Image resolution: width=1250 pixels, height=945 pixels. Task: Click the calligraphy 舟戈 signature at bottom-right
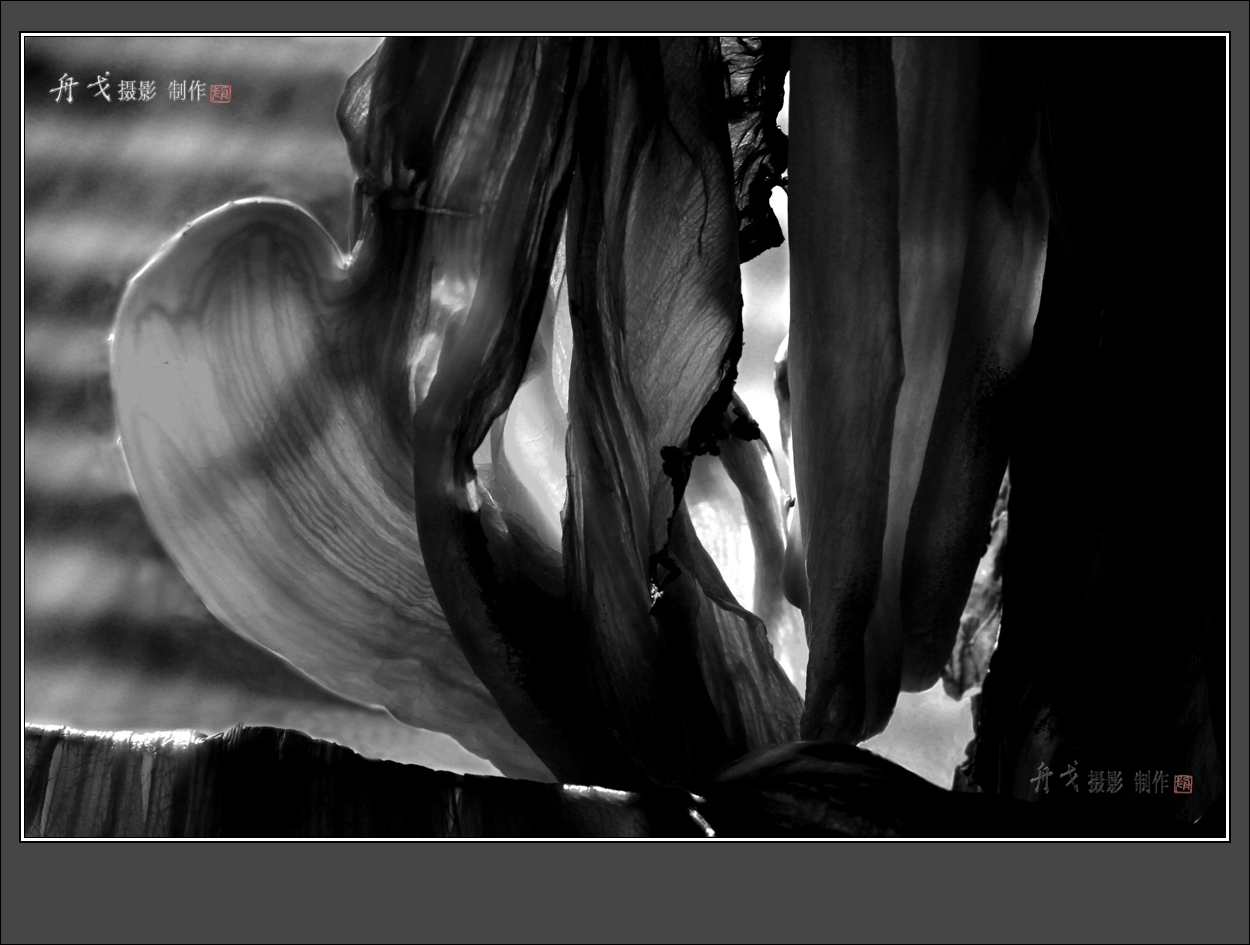click(x=1056, y=778)
